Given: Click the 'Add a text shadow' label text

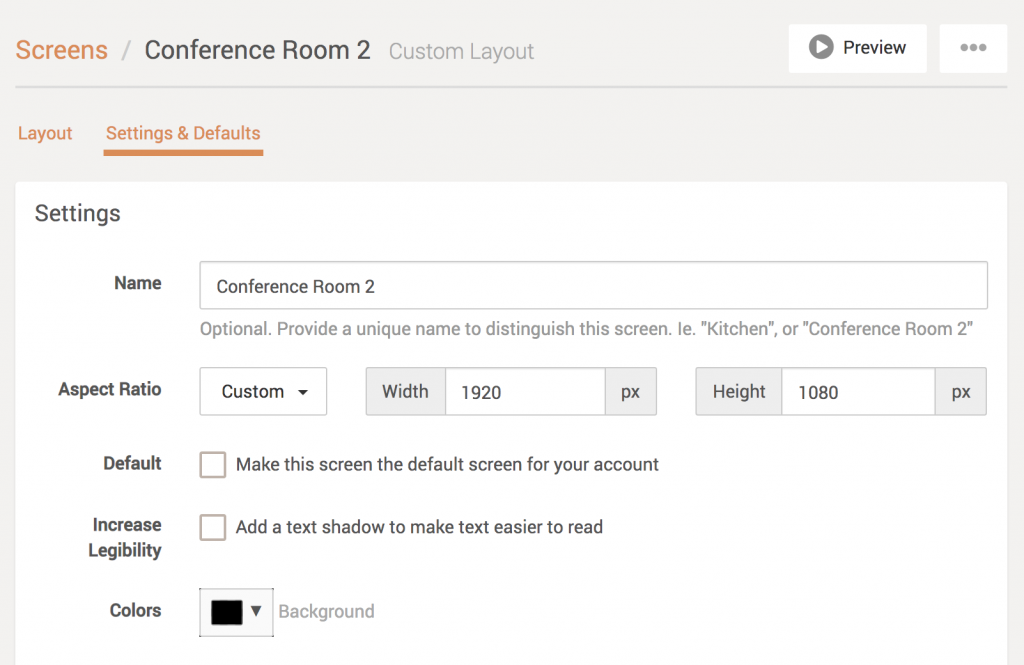Looking at the screenshot, I should click(419, 527).
